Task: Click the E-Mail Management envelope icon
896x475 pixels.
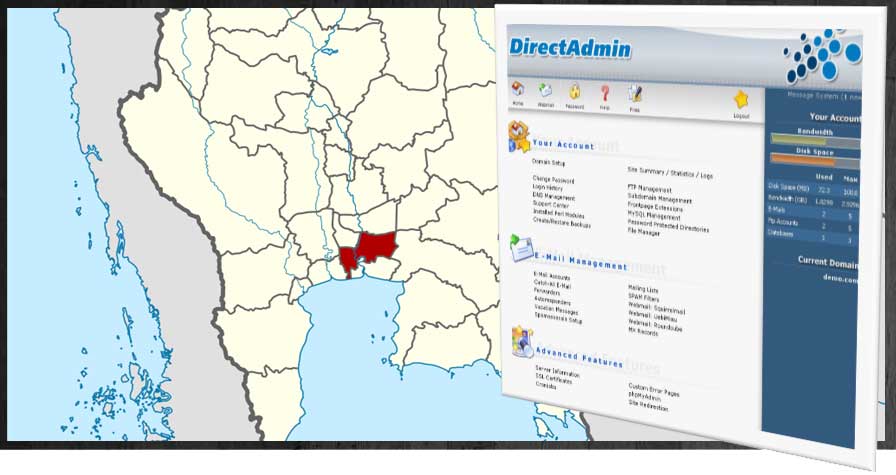Action: click(520, 247)
